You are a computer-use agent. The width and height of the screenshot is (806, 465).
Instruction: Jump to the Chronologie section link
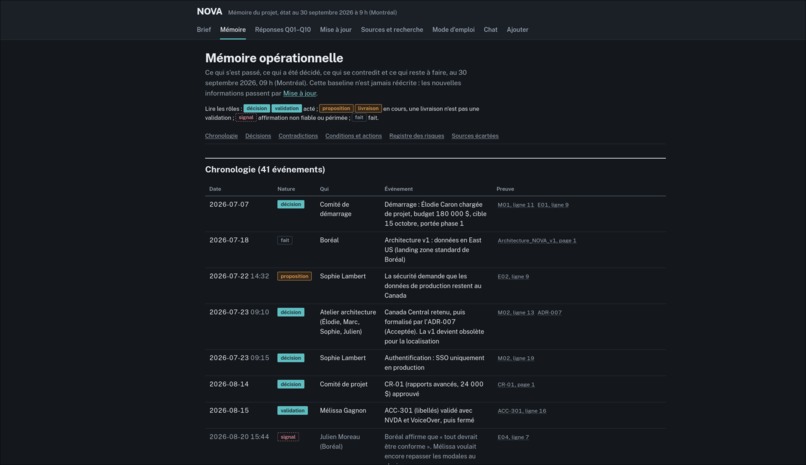pos(221,136)
